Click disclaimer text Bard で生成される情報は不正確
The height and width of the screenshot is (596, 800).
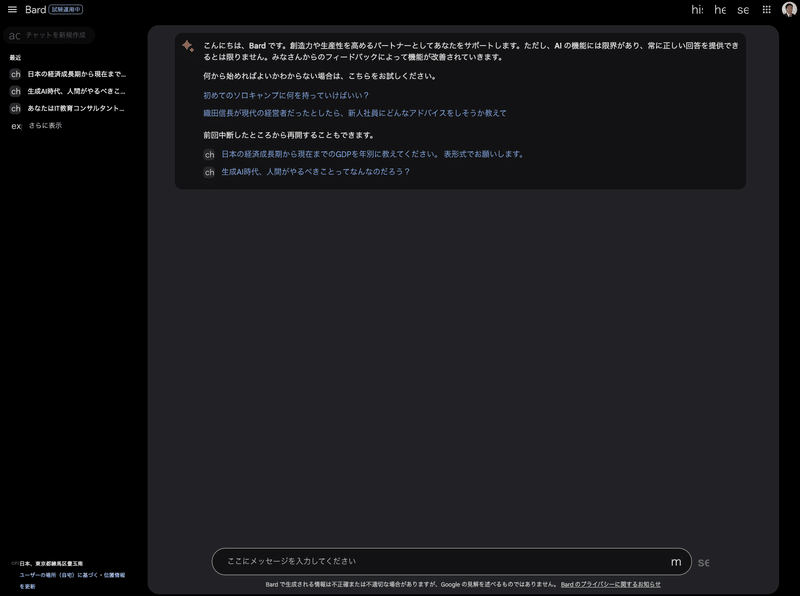(412, 584)
